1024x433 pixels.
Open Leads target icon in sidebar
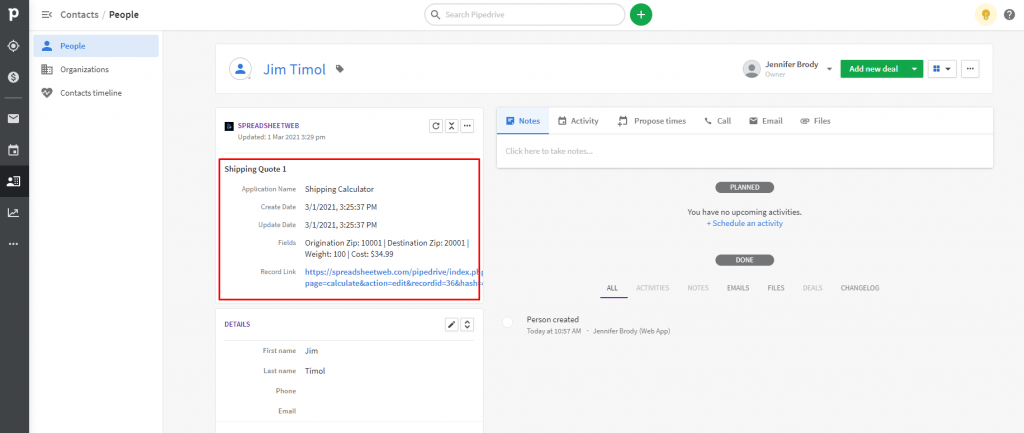point(14,46)
